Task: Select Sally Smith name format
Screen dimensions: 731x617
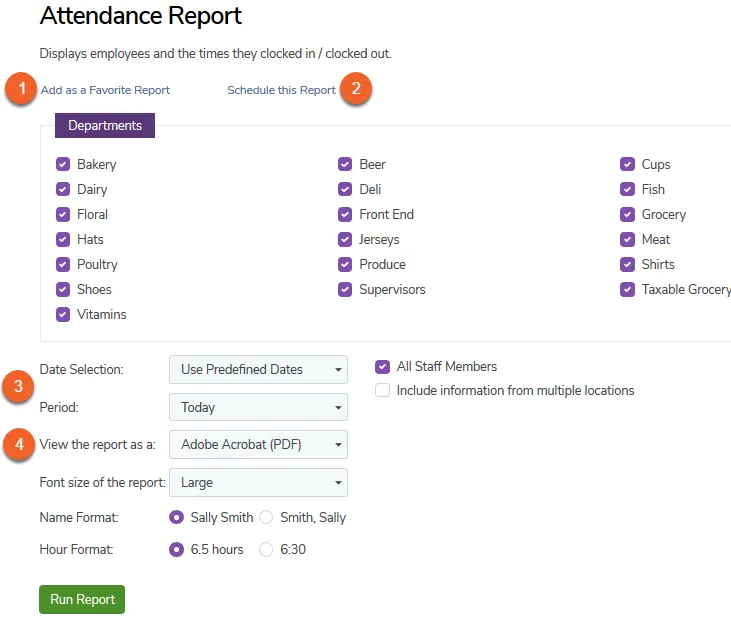Action: coord(176,518)
